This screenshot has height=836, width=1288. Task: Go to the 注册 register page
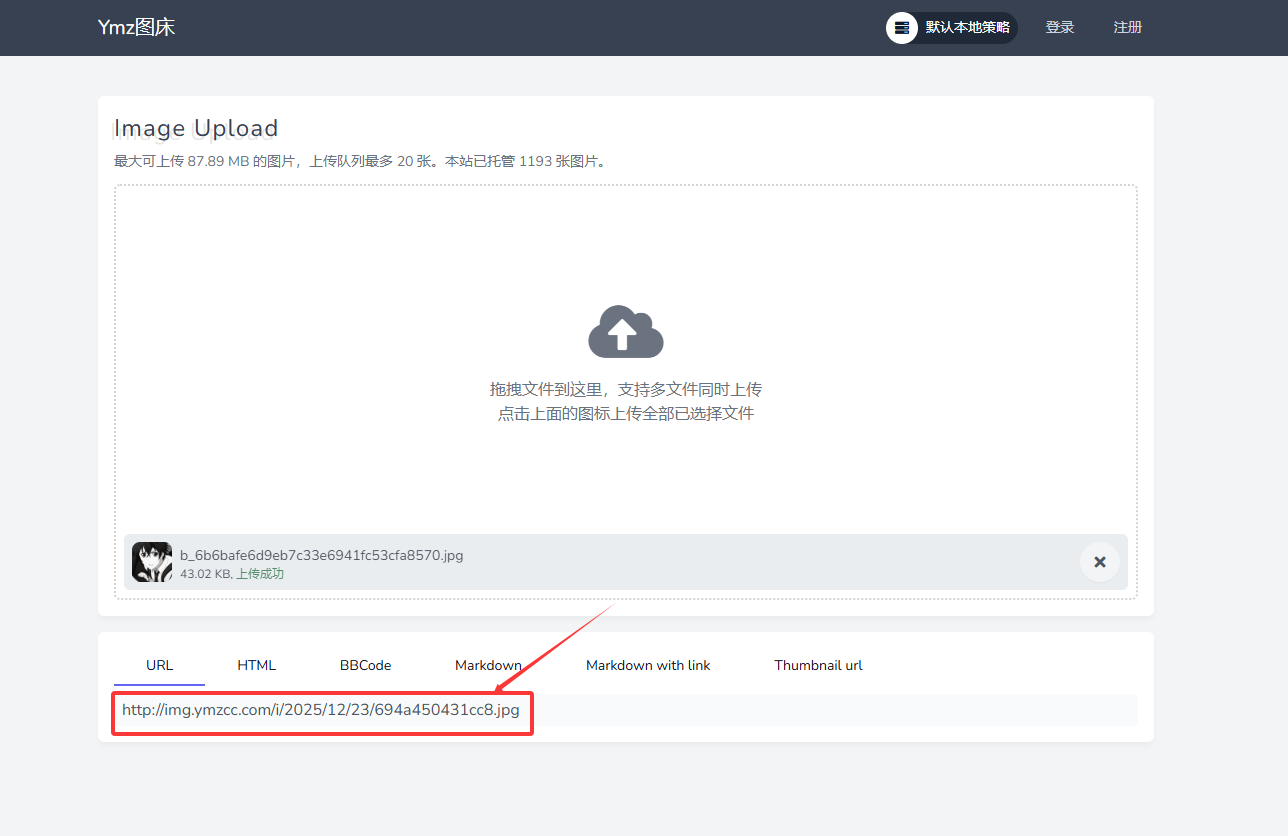pyautogui.click(x=1127, y=28)
